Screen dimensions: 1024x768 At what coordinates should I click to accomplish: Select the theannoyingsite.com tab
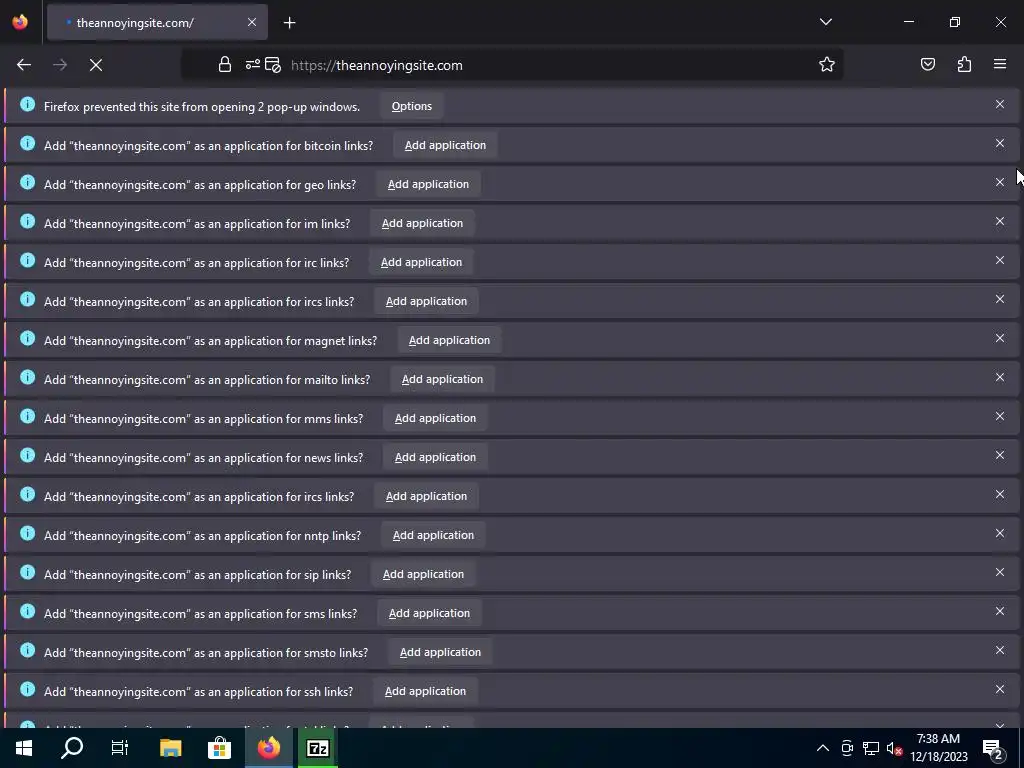click(x=157, y=23)
